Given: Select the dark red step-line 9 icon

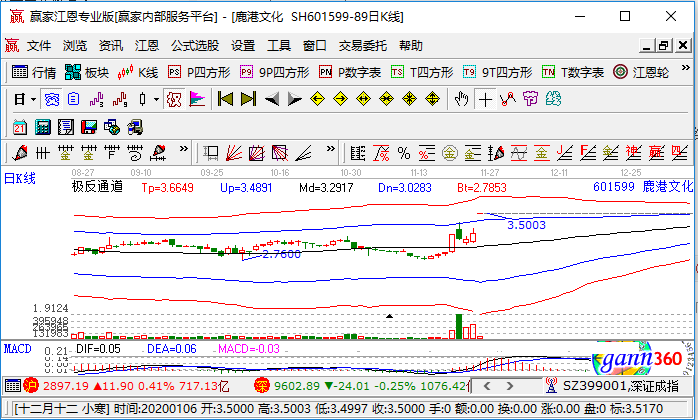Looking at the screenshot, I should tap(120, 99).
